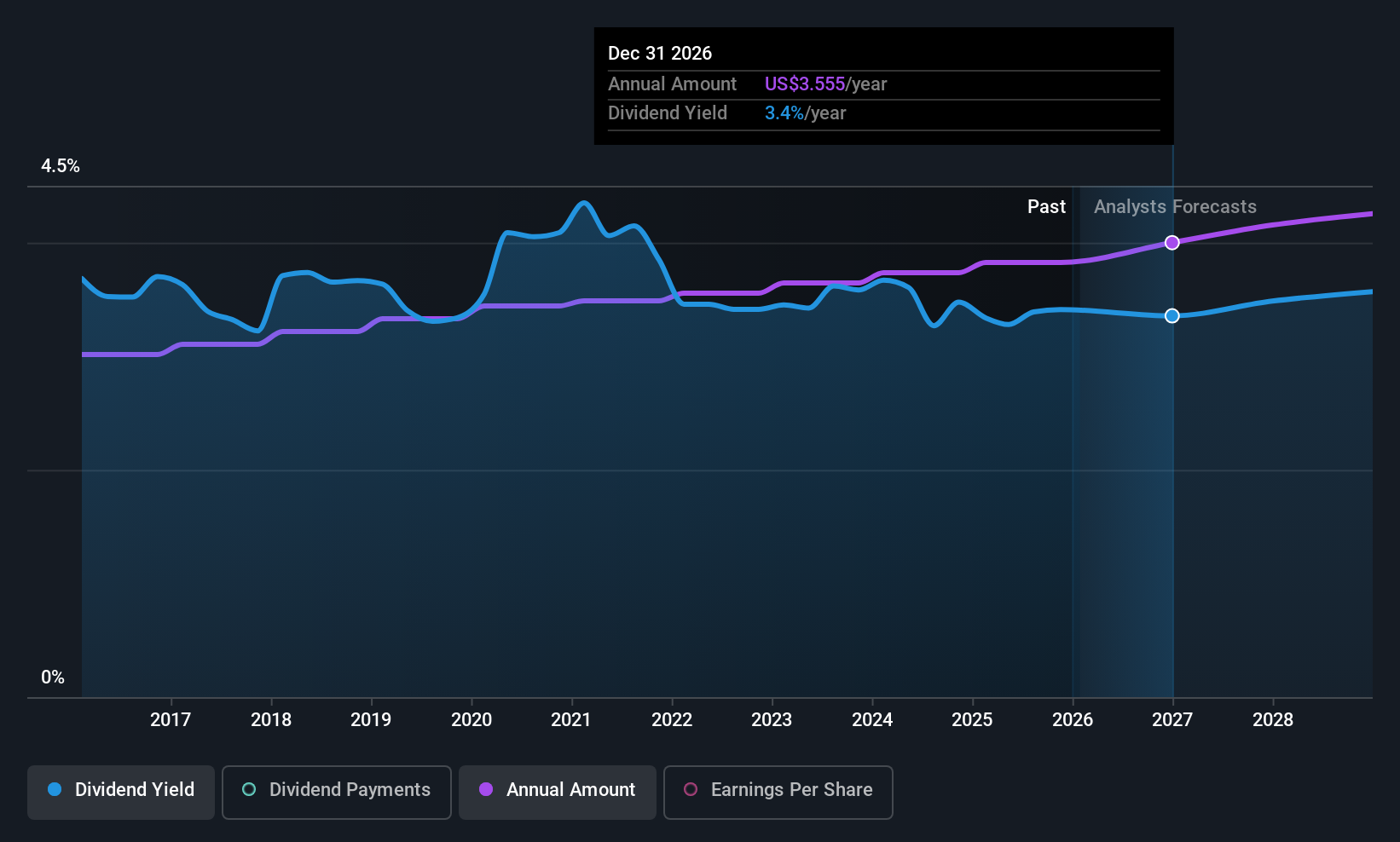Select the 2017 label on the x-axis
This screenshot has height=842, width=1400.
[x=171, y=720]
